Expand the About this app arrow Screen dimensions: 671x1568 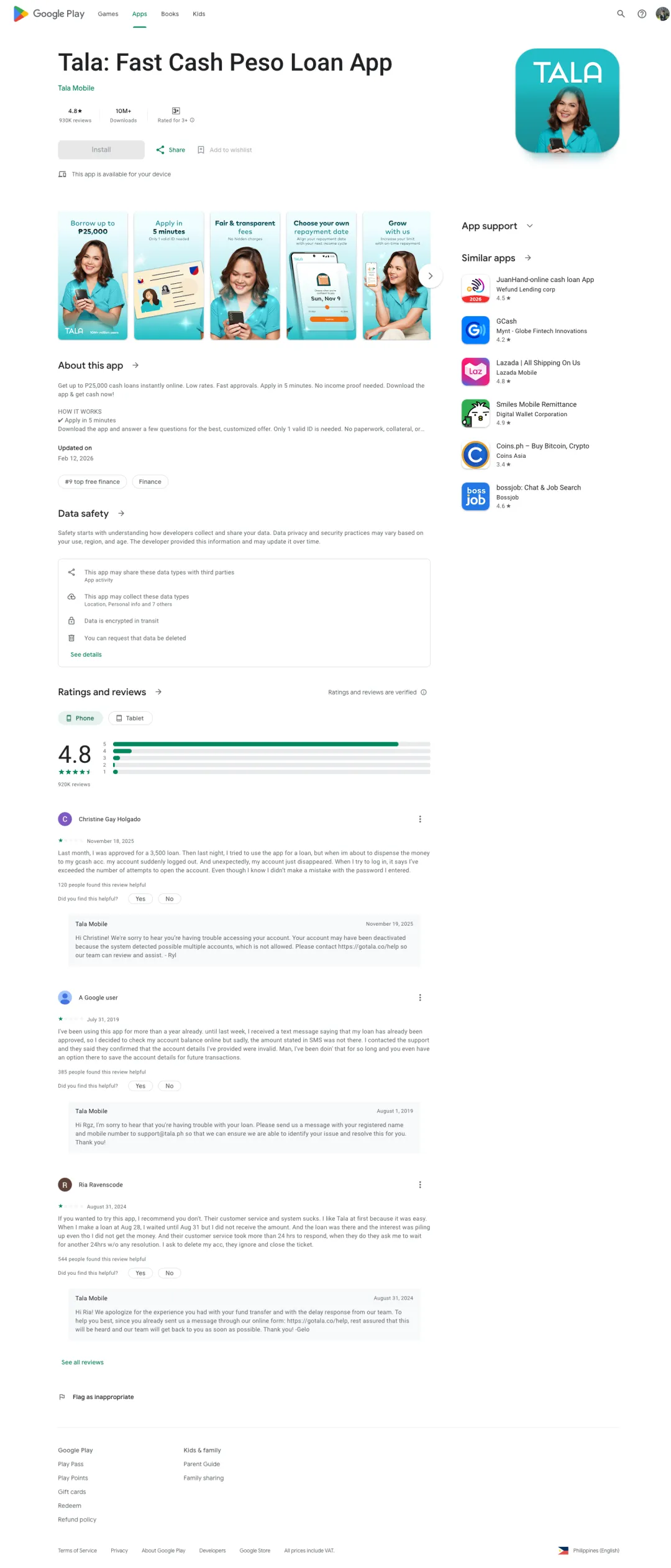click(x=135, y=365)
